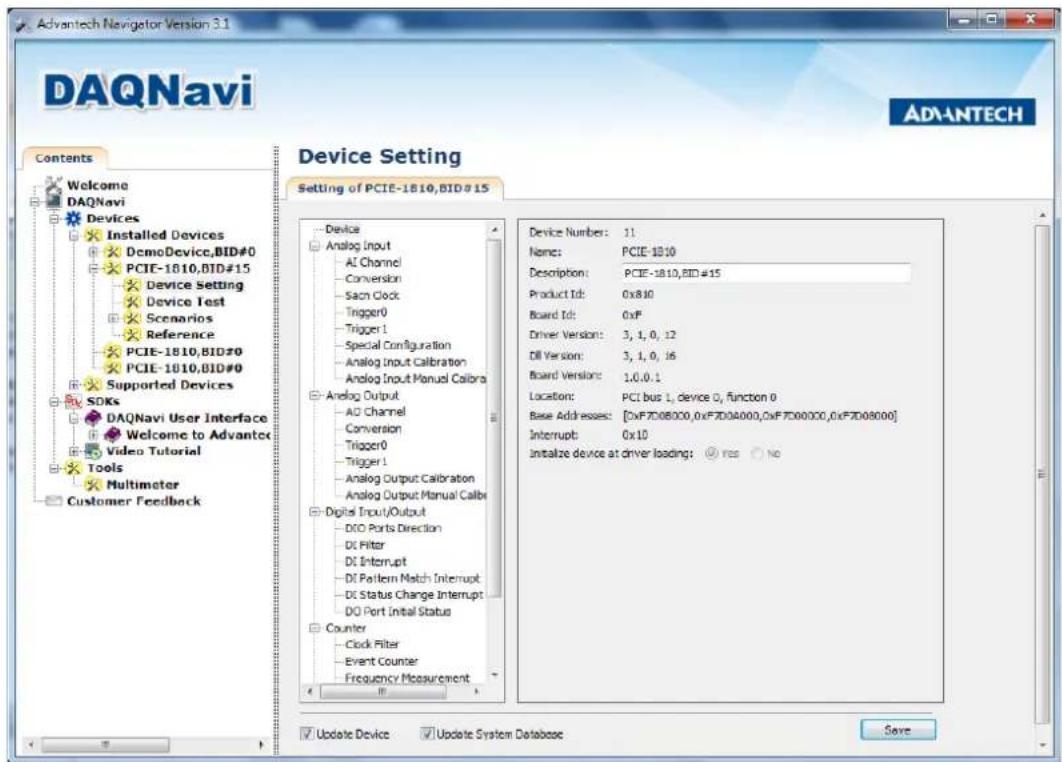This screenshot has width=1062, height=762.
Task: Select DI Pattern Match Interrupt setting
Action: [412, 578]
